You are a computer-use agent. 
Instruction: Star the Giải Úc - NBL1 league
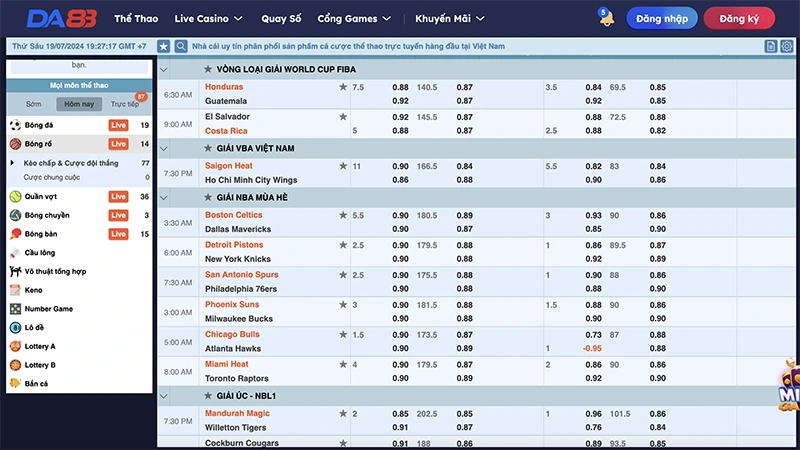click(x=208, y=395)
